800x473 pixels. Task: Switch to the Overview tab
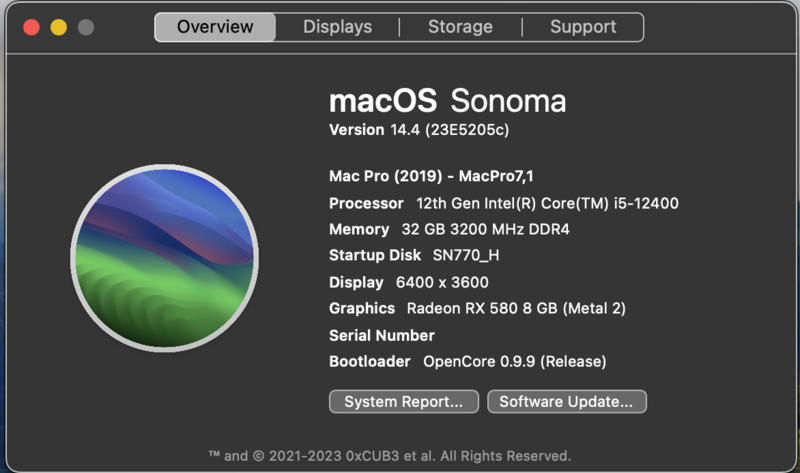215,27
